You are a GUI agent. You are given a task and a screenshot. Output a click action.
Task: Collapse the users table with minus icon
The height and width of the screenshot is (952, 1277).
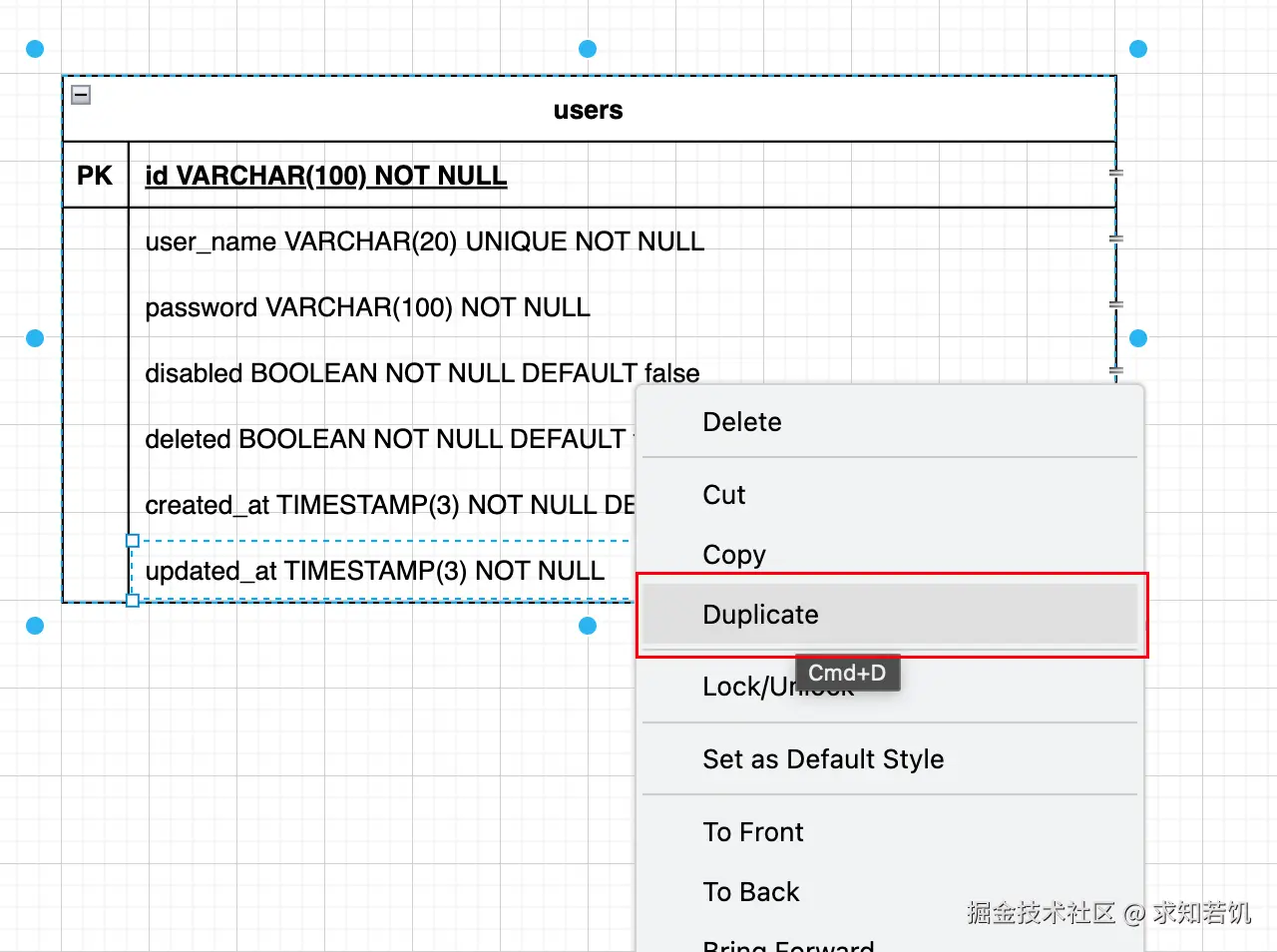[x=82, y=95]
